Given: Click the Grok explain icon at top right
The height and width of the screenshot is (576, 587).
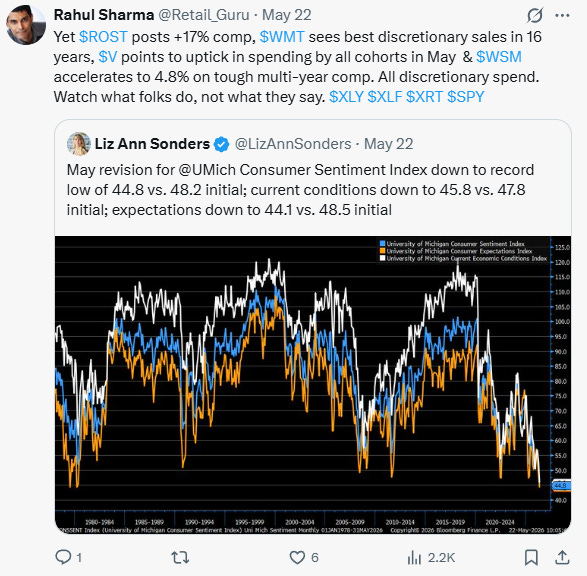Looking at the screenshot, I should 535,15.
